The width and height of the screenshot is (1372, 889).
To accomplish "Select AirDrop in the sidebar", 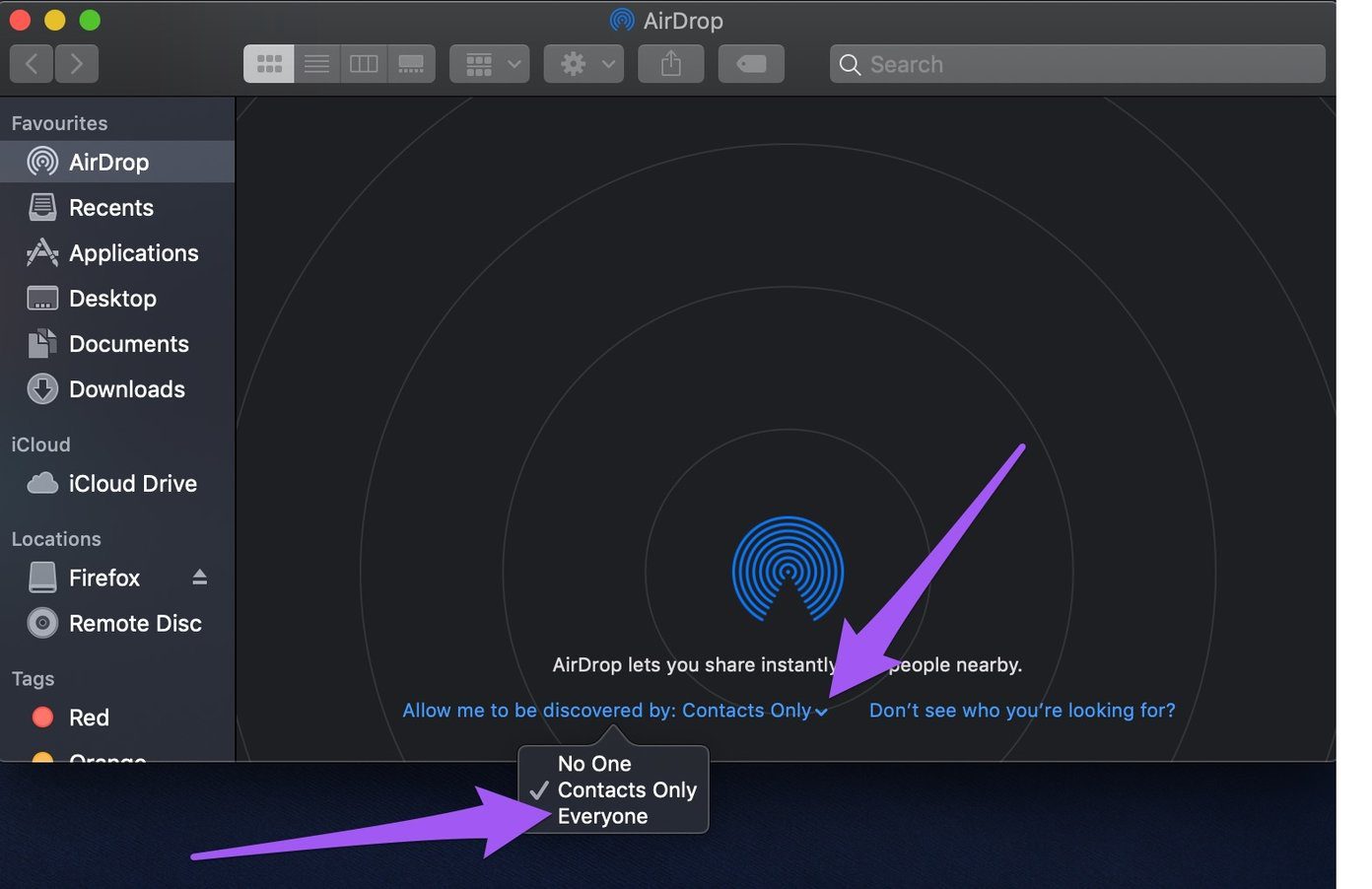I will click(x=117, y=162).
